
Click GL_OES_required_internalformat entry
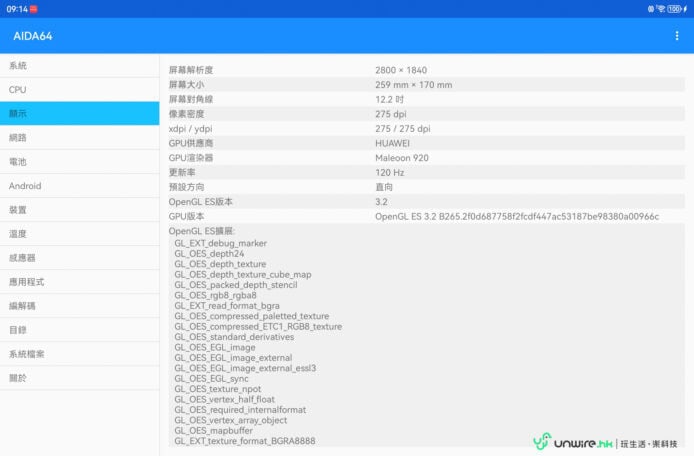pyautogui.click(x=240, y=410)
